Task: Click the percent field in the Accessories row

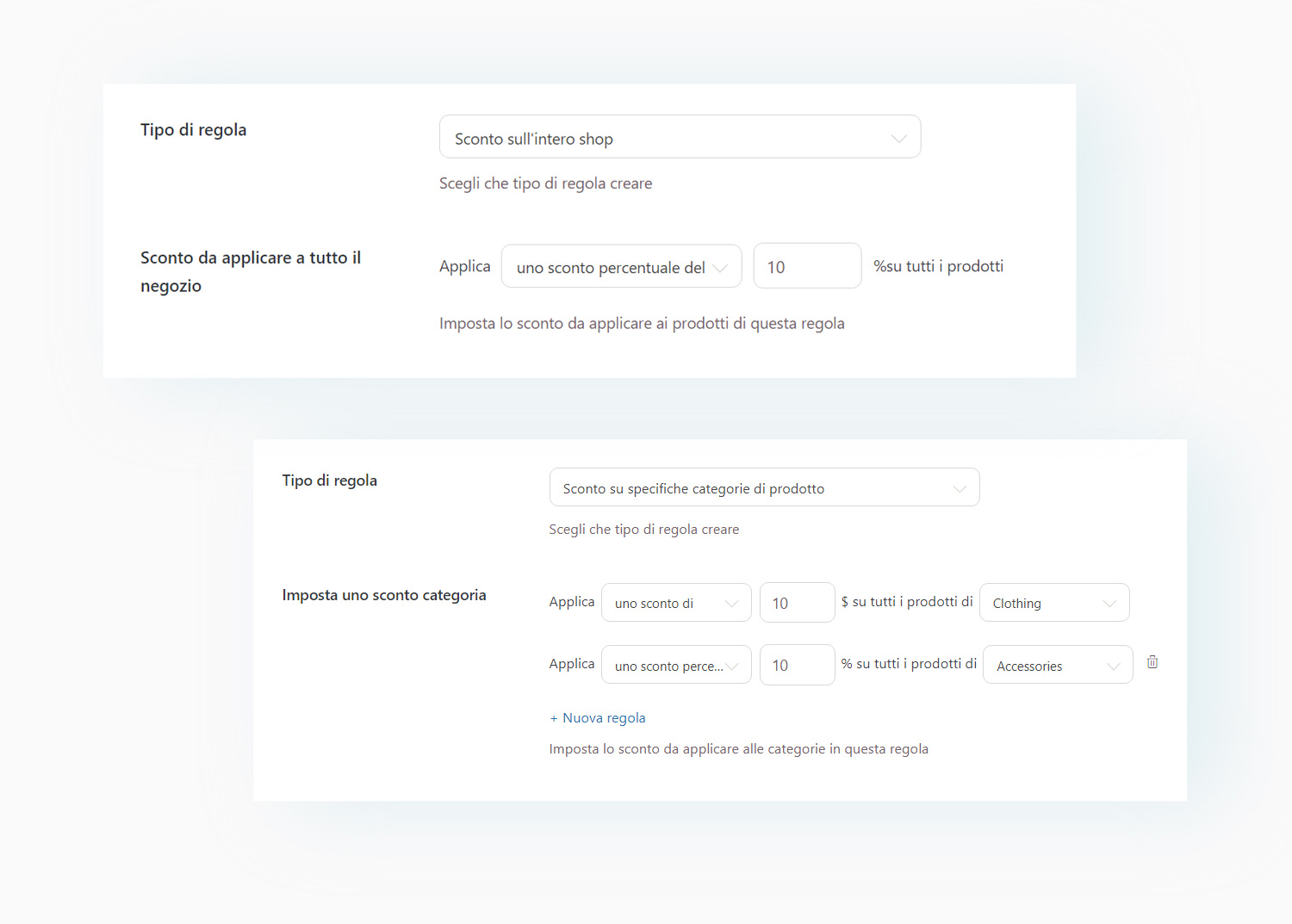Action: (797, 666)
